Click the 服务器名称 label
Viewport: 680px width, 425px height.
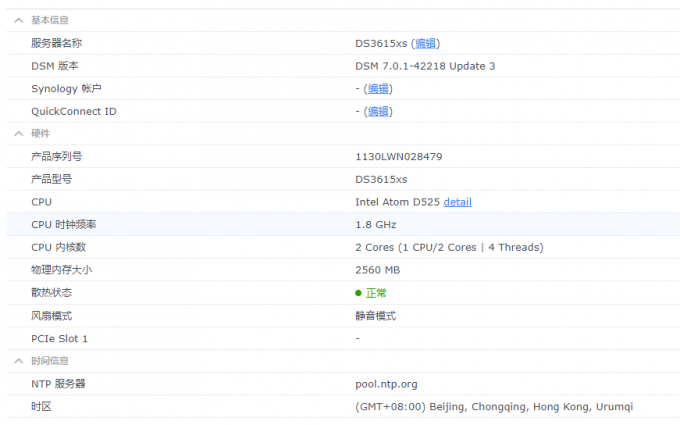(x=56, y=43)
